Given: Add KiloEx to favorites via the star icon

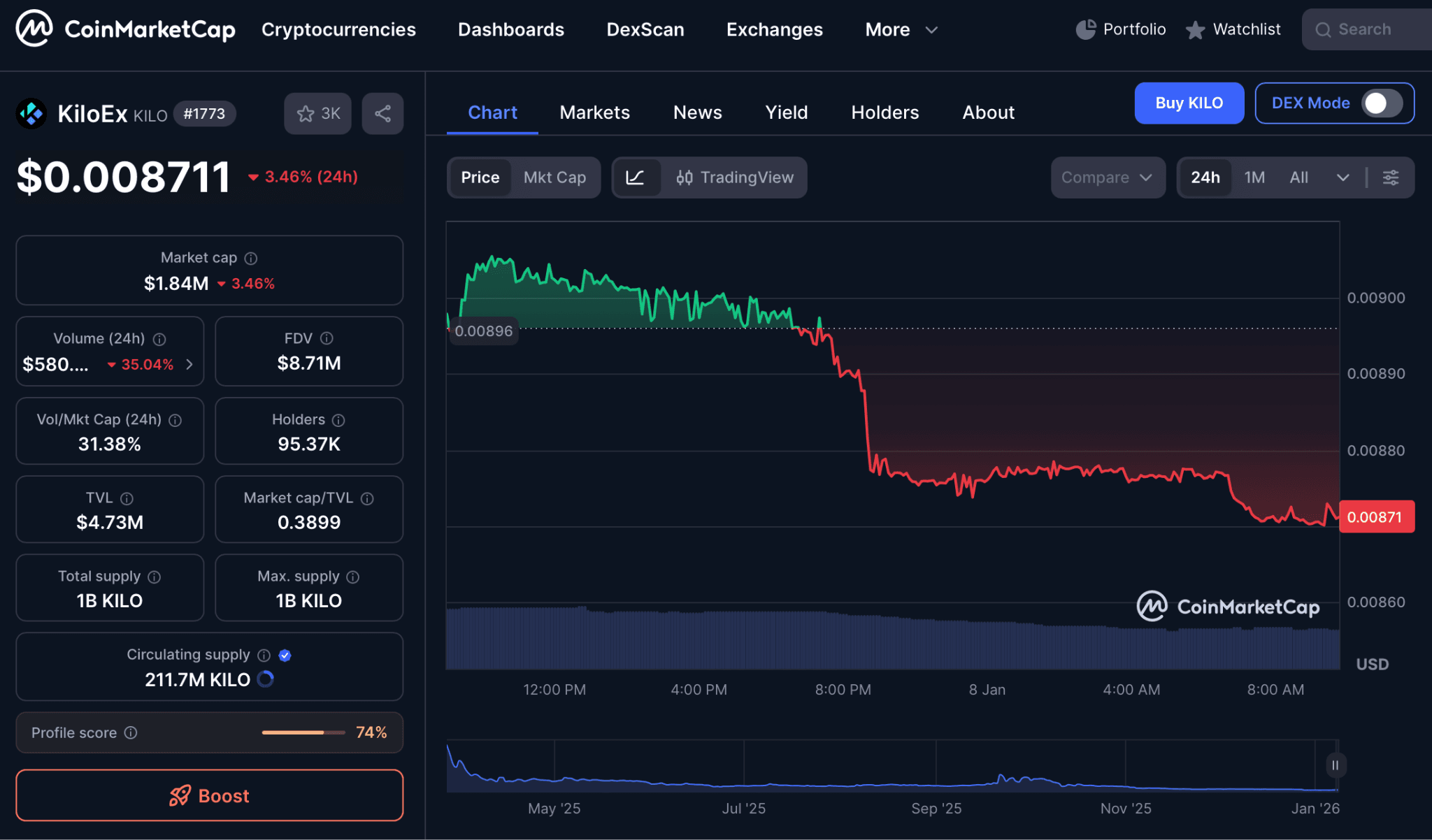Looking at the screenshot, I should pyautogui.click(x=306, y=113).
